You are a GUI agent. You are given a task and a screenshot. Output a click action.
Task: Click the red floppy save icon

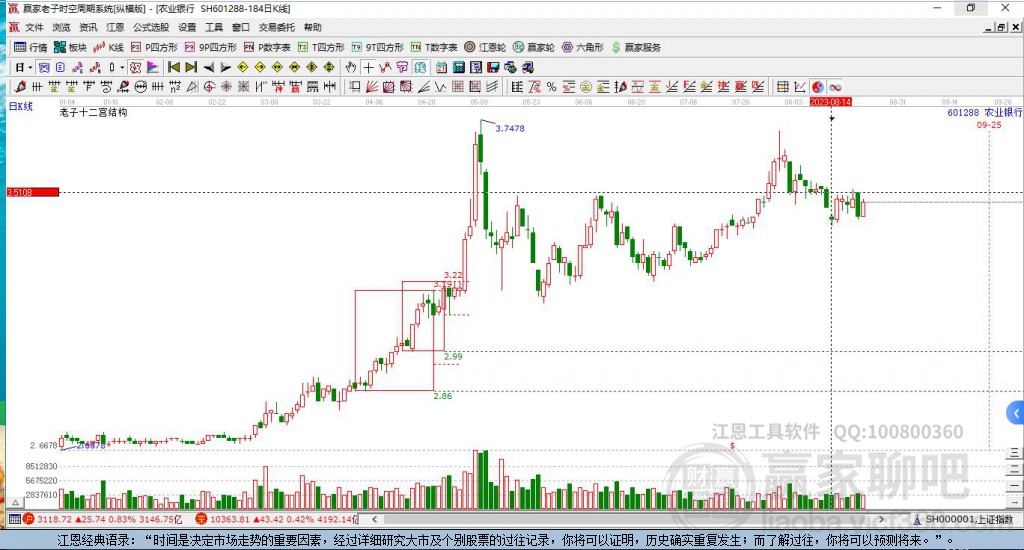pos(493,67)
